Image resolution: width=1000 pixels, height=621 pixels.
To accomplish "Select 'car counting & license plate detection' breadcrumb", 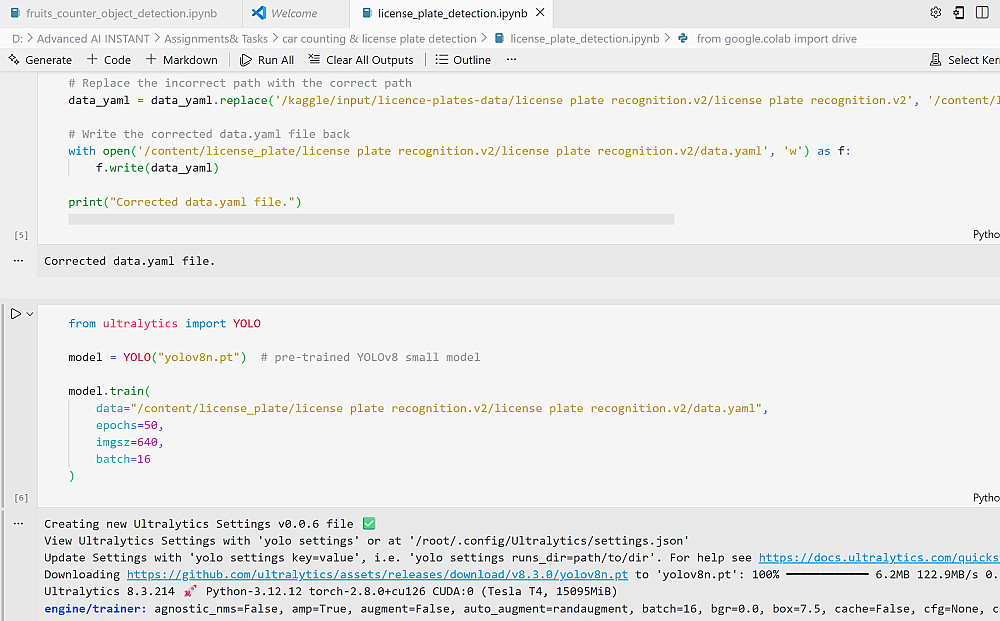I will pyautogui.click(x=379, y=39).
